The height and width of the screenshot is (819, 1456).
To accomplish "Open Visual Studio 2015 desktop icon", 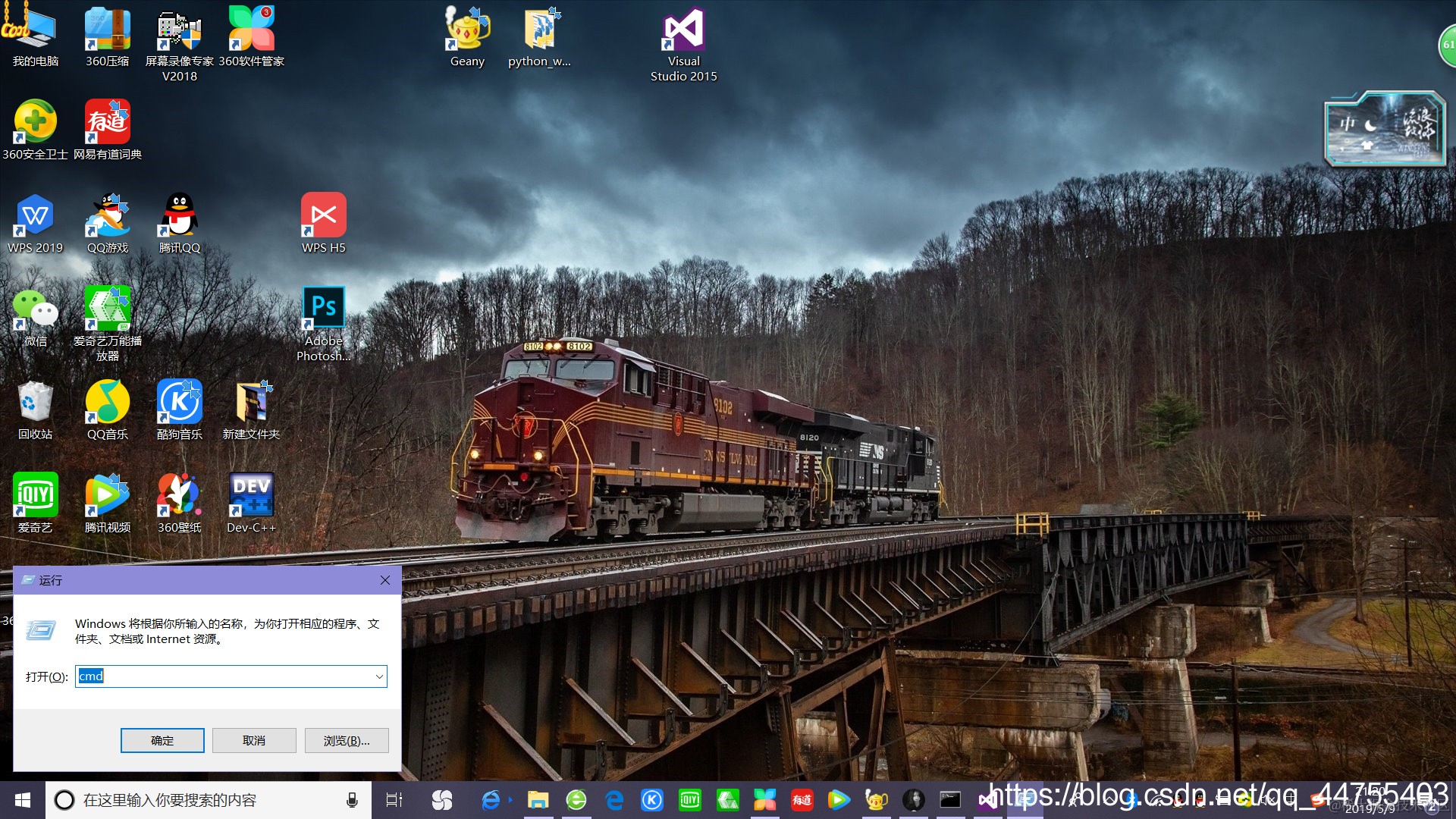I will (683, 30).
